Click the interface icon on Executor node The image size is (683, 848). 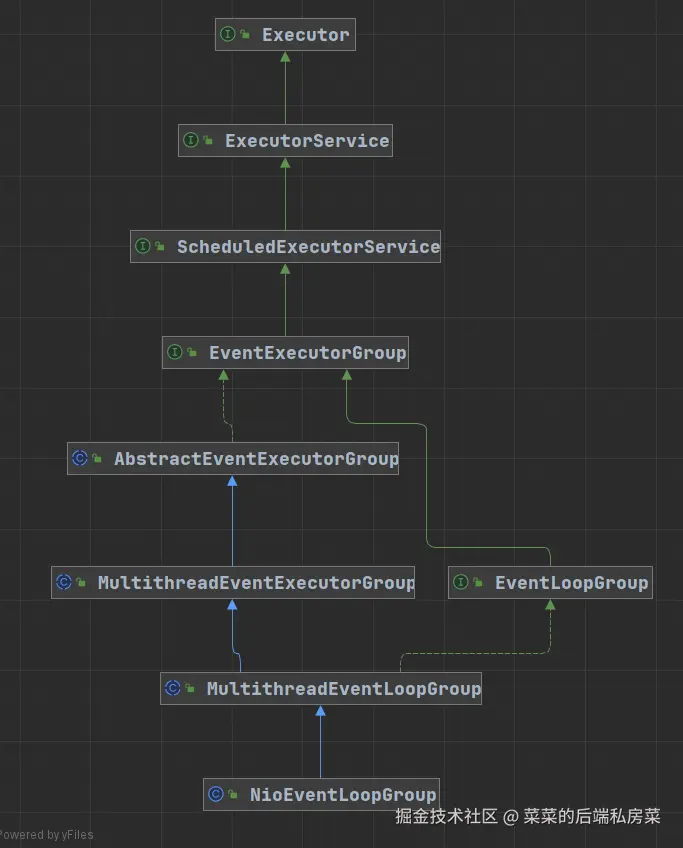(x=228, y=35)
